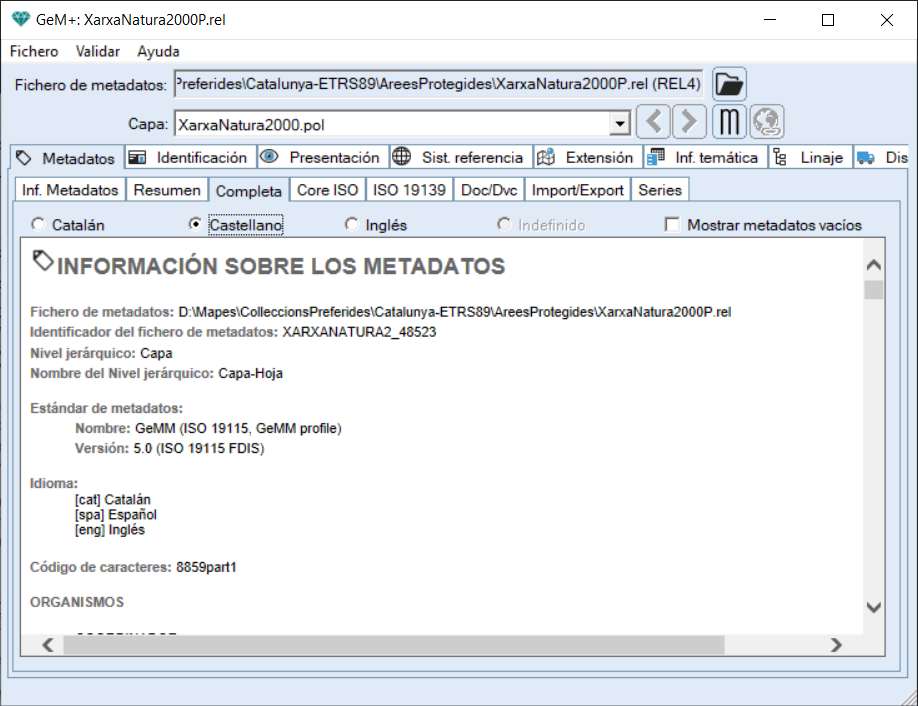Go to previous layer arrow

[x=653, y=123]
